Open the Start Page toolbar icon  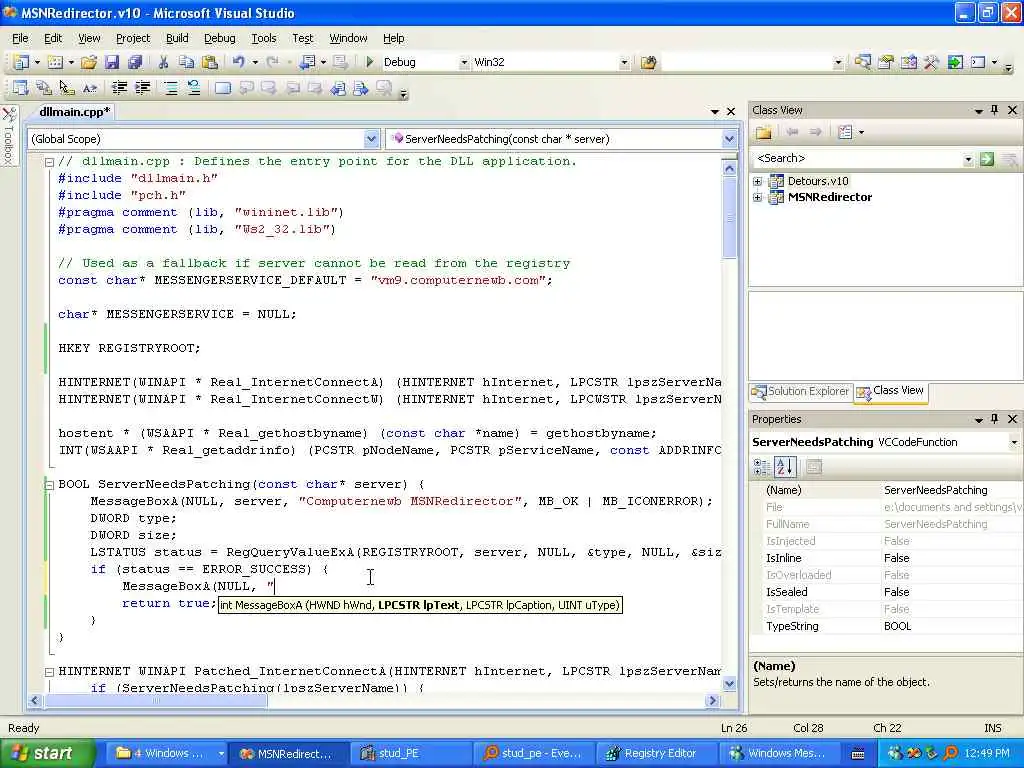coord(955,62)
